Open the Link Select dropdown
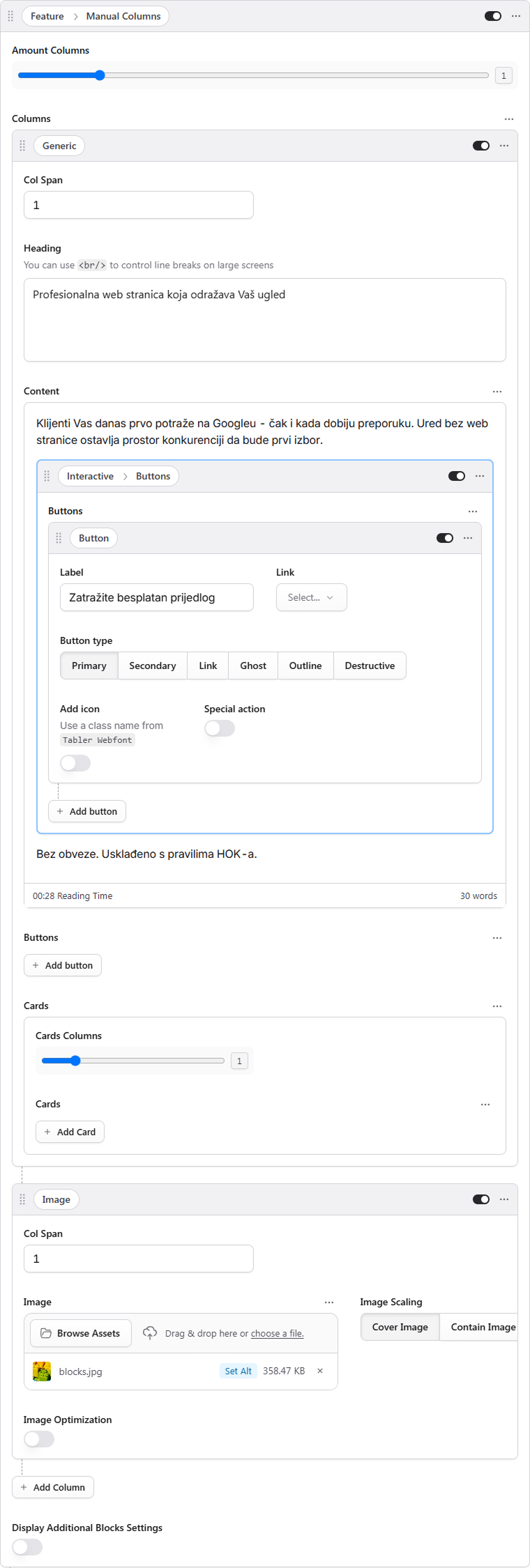Viewport: 530px width, 1568px height. [x=311, y=597]
